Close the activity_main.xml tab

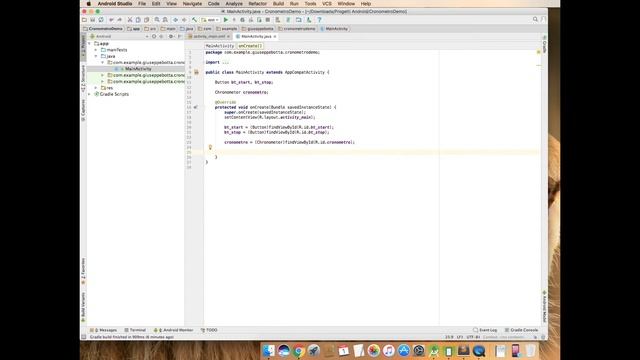pos(229,36)
